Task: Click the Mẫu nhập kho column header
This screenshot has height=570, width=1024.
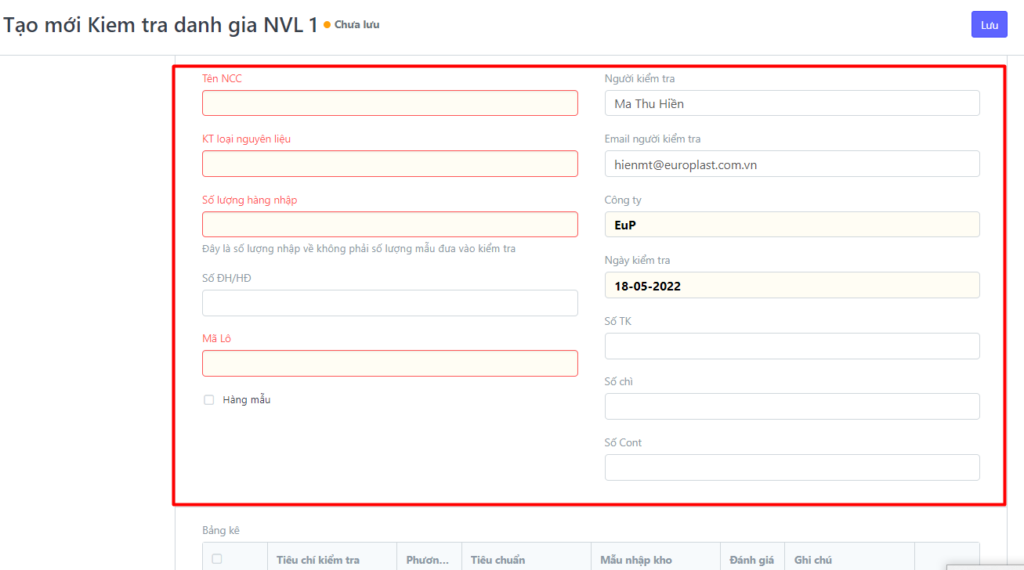Action: click(x=636, y=560)
